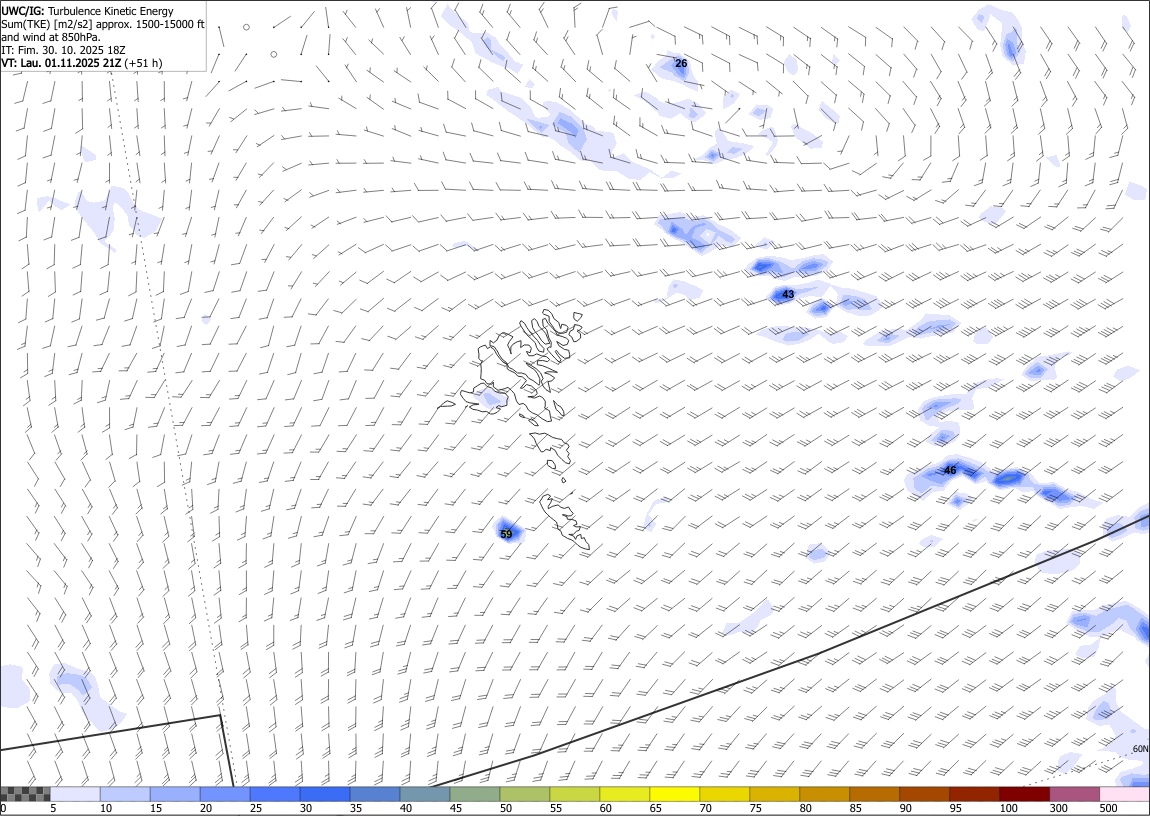
Task: Click the TKE maximum value labeled 43
Action: click(788, 295)
